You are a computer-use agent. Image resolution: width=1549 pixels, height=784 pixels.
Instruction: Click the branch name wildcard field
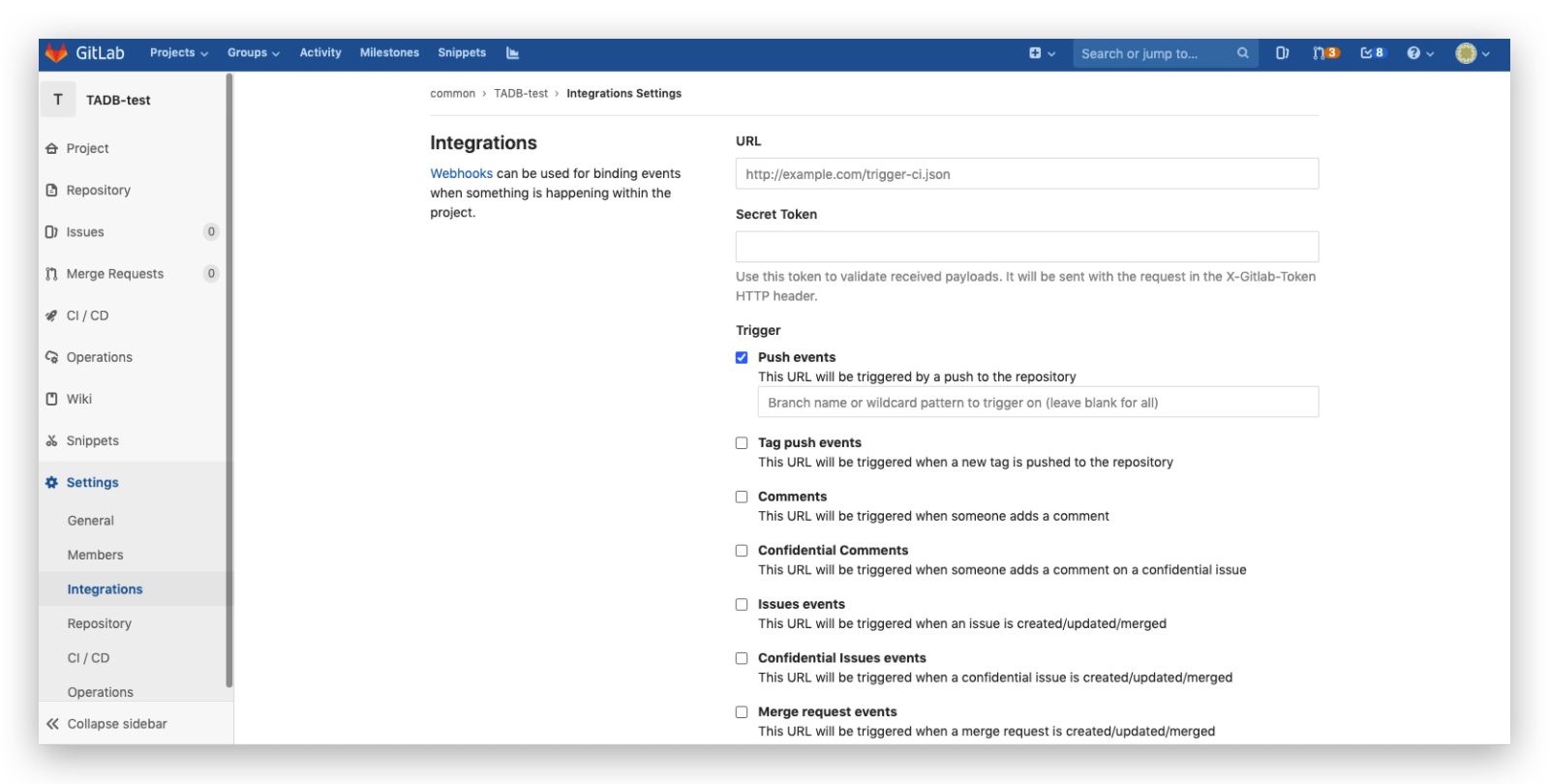point(1038,403)
